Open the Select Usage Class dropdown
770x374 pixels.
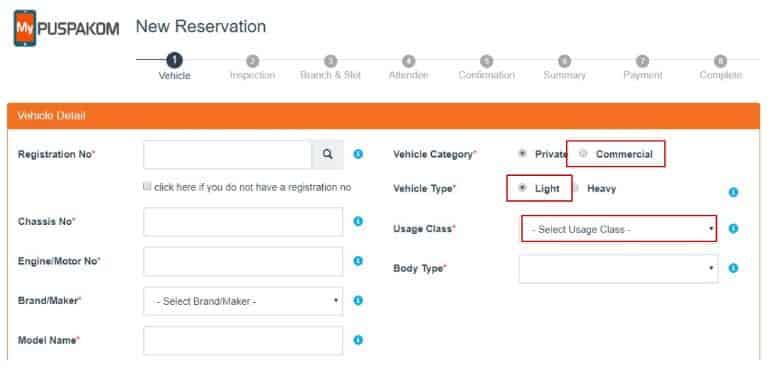(619, 229)
